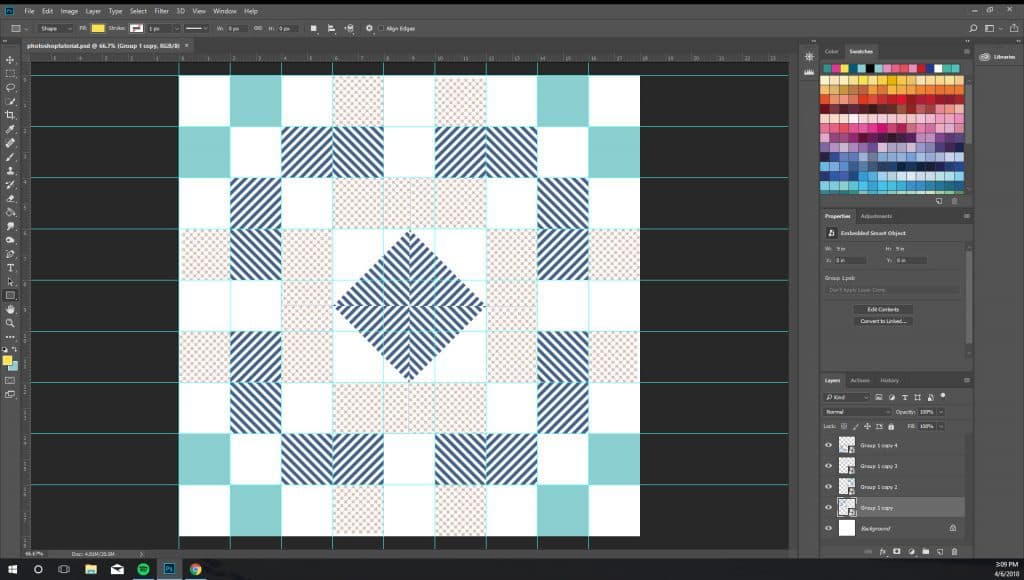Expand the Shape tool mode dropdown

(56, 28)
